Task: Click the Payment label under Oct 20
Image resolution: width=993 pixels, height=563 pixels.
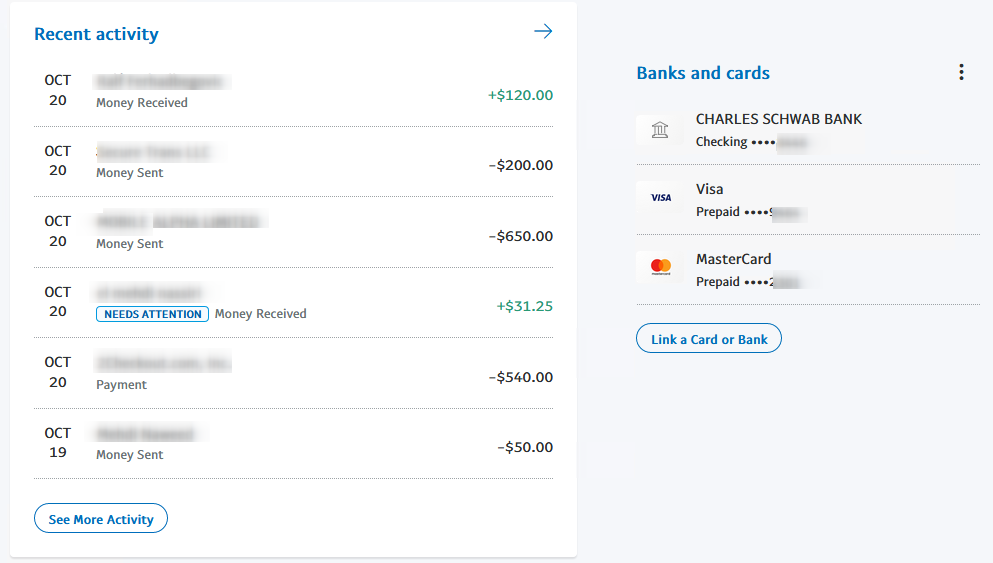Action: [121, 385]
